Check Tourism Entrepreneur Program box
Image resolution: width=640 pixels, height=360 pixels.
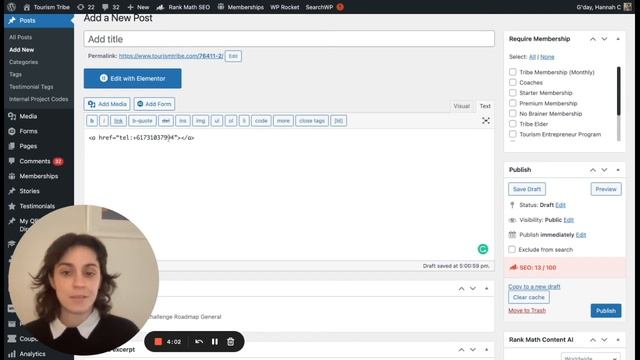tap(513, 134)
